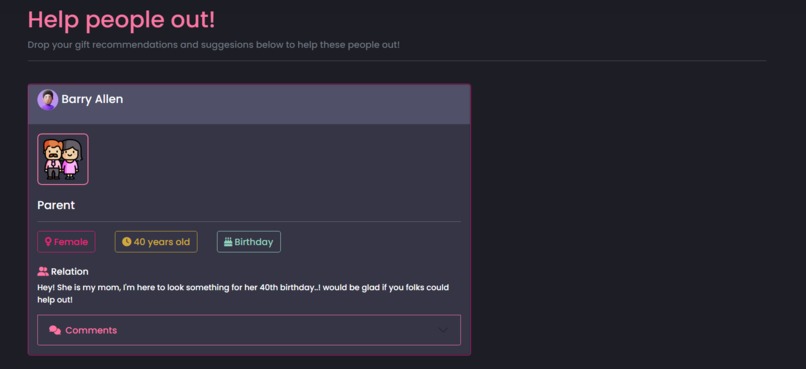Select the Birthday occasion tag
The width and height of the screenshot is (806, 369).
[x=249, y=242]
